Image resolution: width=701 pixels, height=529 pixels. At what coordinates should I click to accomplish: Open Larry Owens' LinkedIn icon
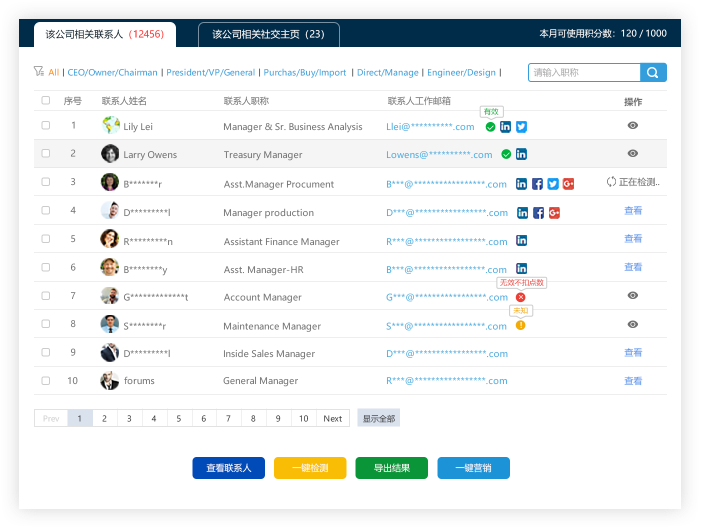pos(521,154)
